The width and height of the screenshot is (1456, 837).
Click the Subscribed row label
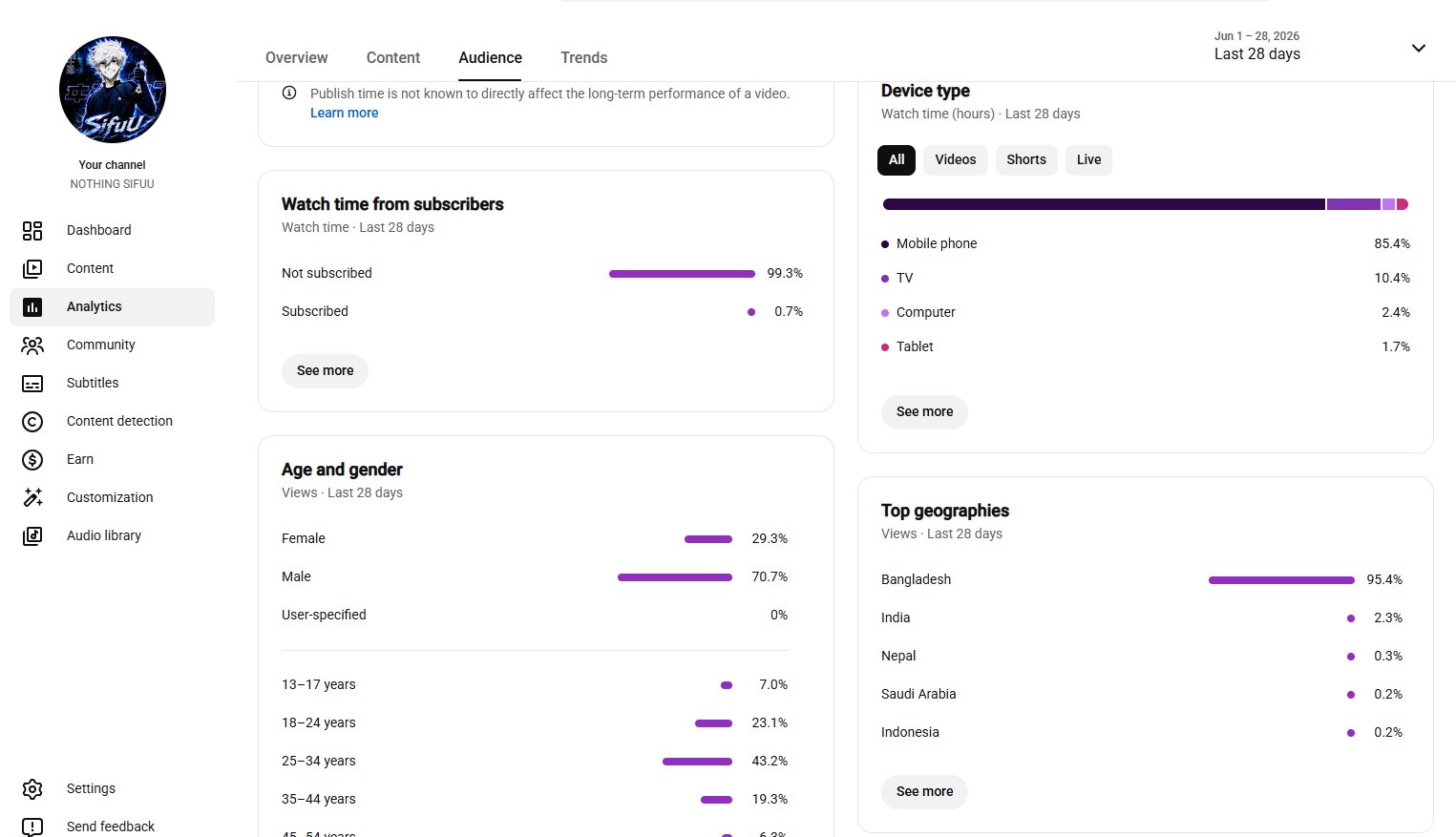point(315,311)
